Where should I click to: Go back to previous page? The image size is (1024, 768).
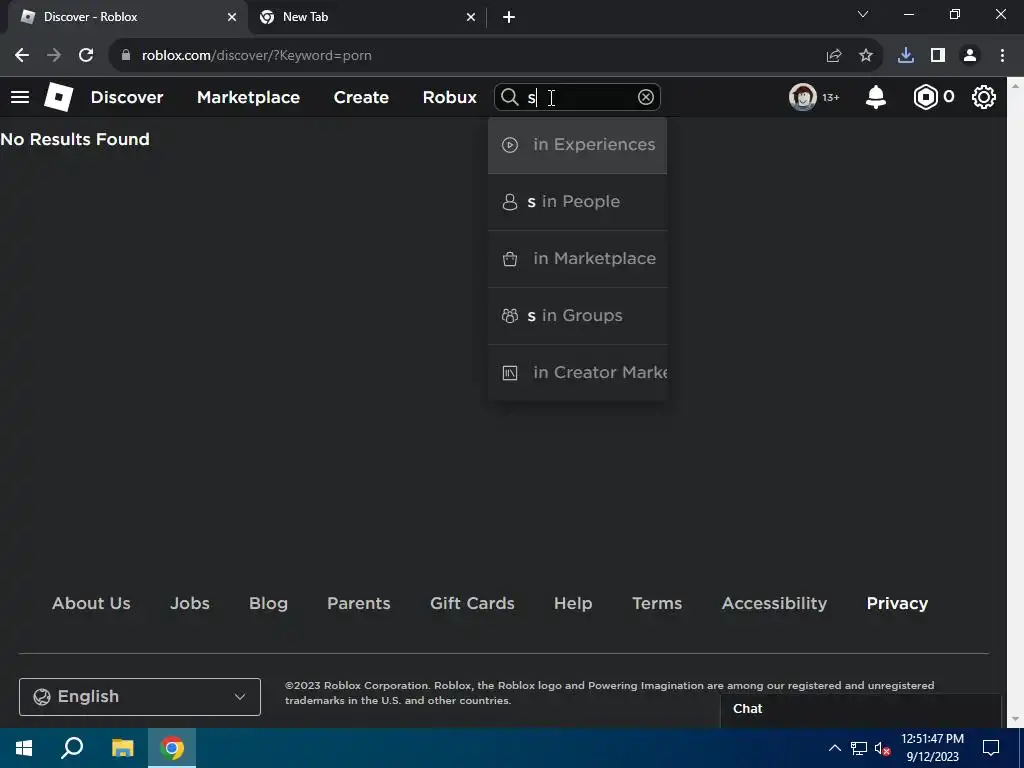[22, 56]
